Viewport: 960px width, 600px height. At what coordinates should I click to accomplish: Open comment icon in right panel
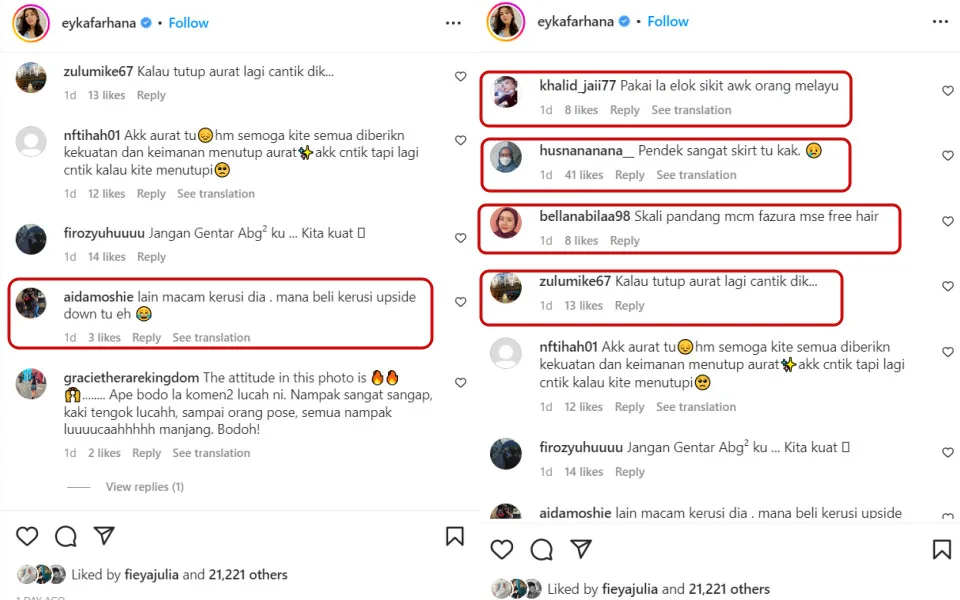(x=542, y=549)
